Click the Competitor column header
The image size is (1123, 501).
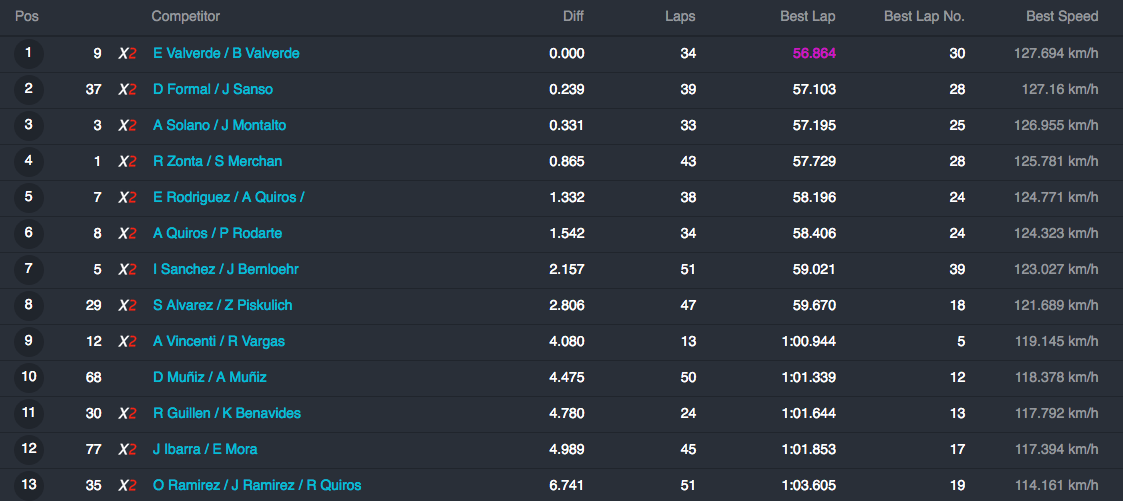point(185,16)
